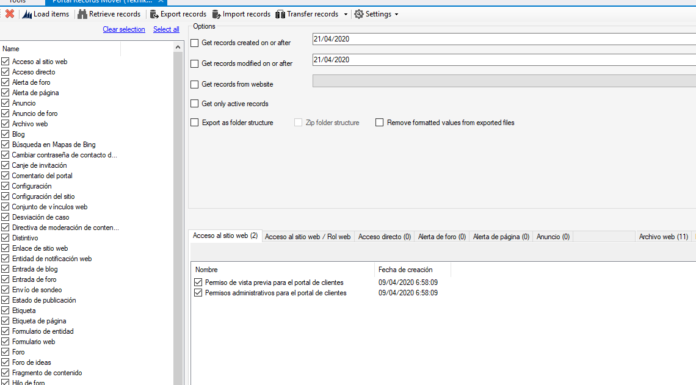The height and width of the screenshot is (385, 696).
Task: Enable Get records created on or after
Action: click(194, 43)
